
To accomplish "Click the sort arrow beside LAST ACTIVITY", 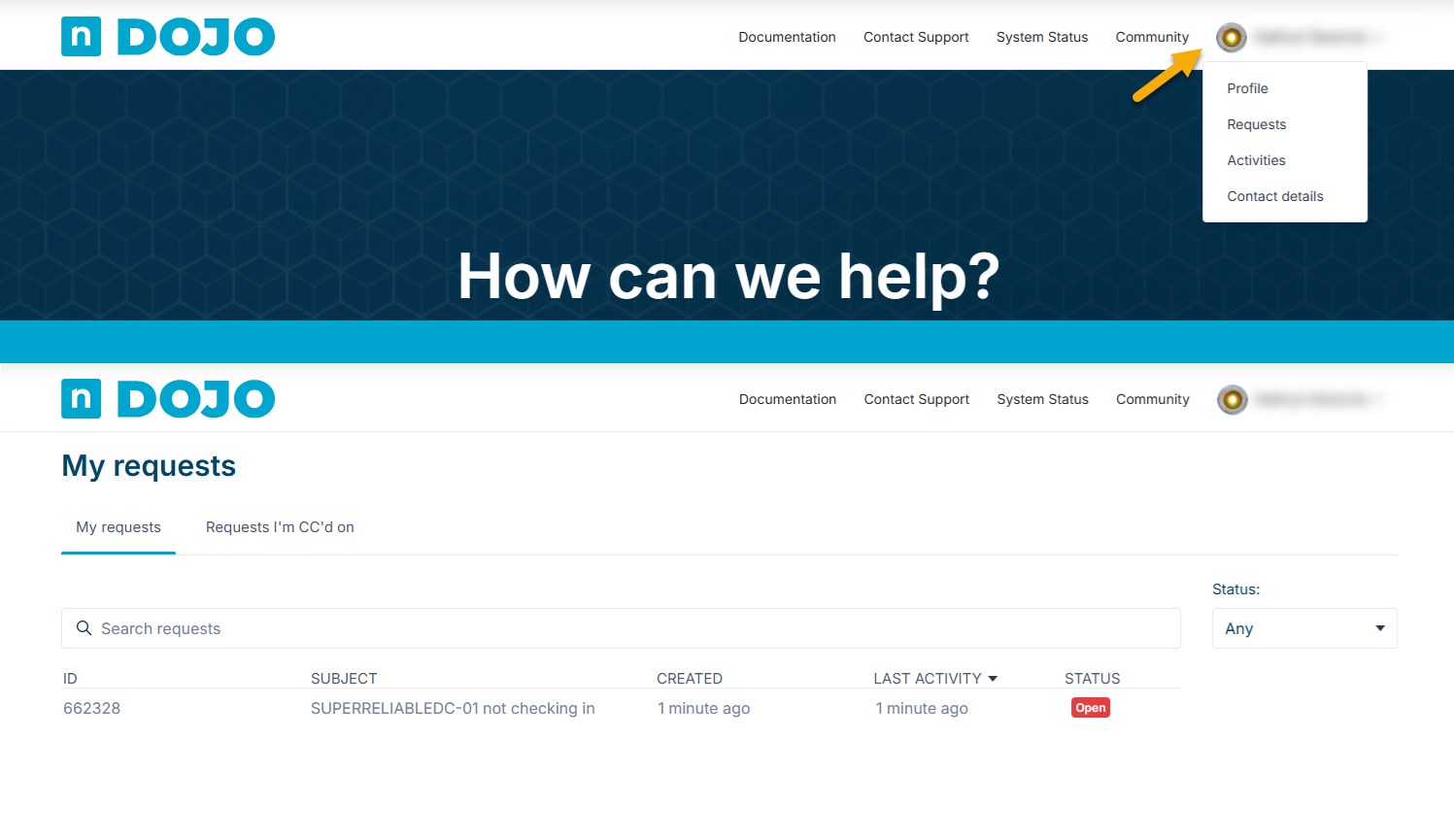I will pos(993,679).
